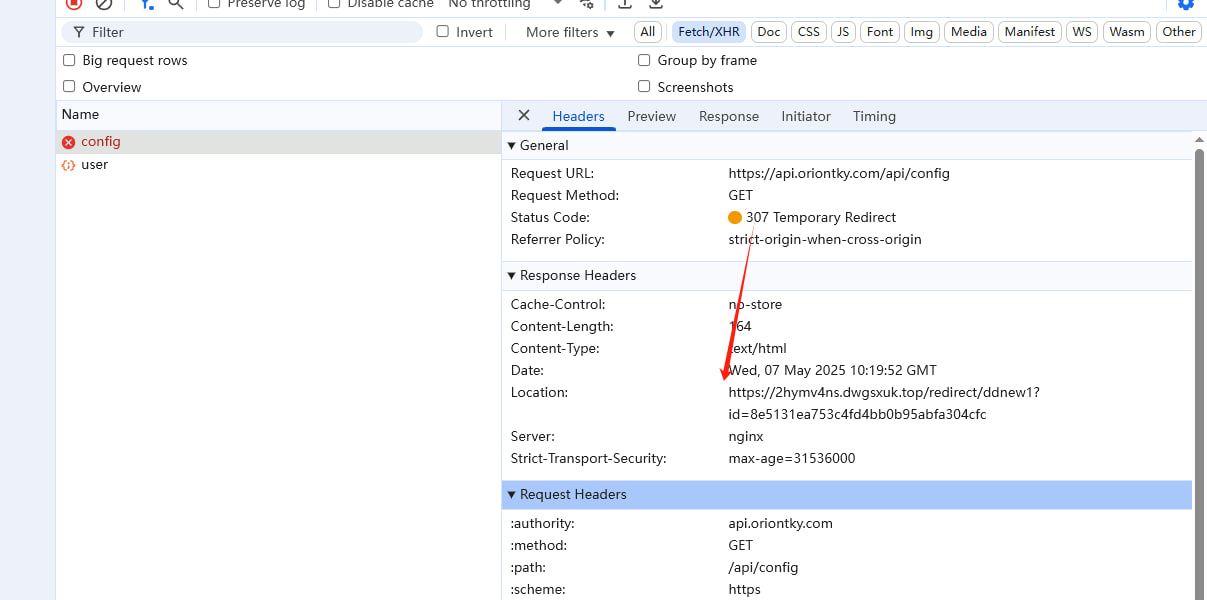This screenshot has height=600, width=1207.
Task: Click the Content-Type value text/html
Action: tap(757, 348)
